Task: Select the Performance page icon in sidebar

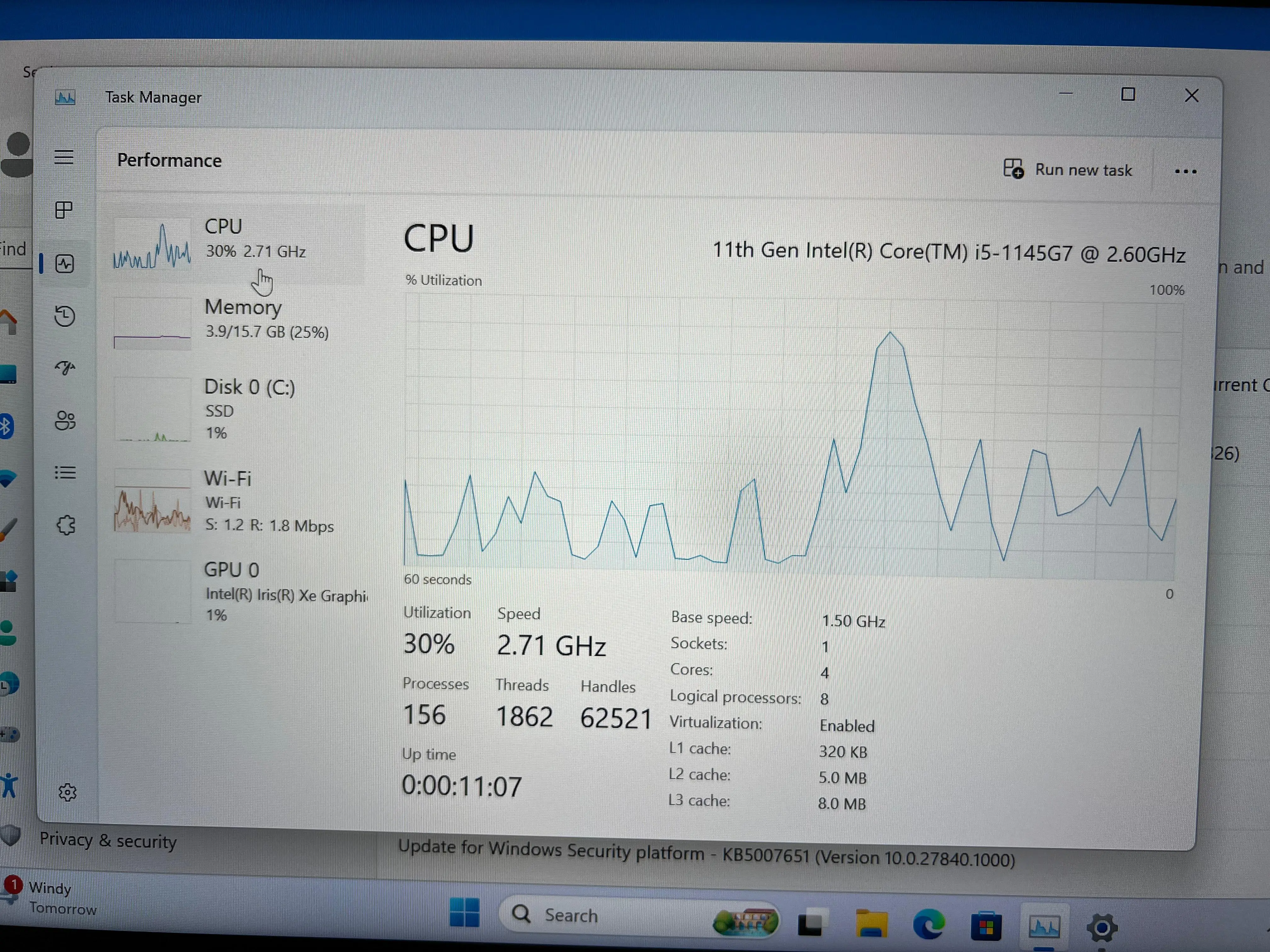Action: (64, 263)
